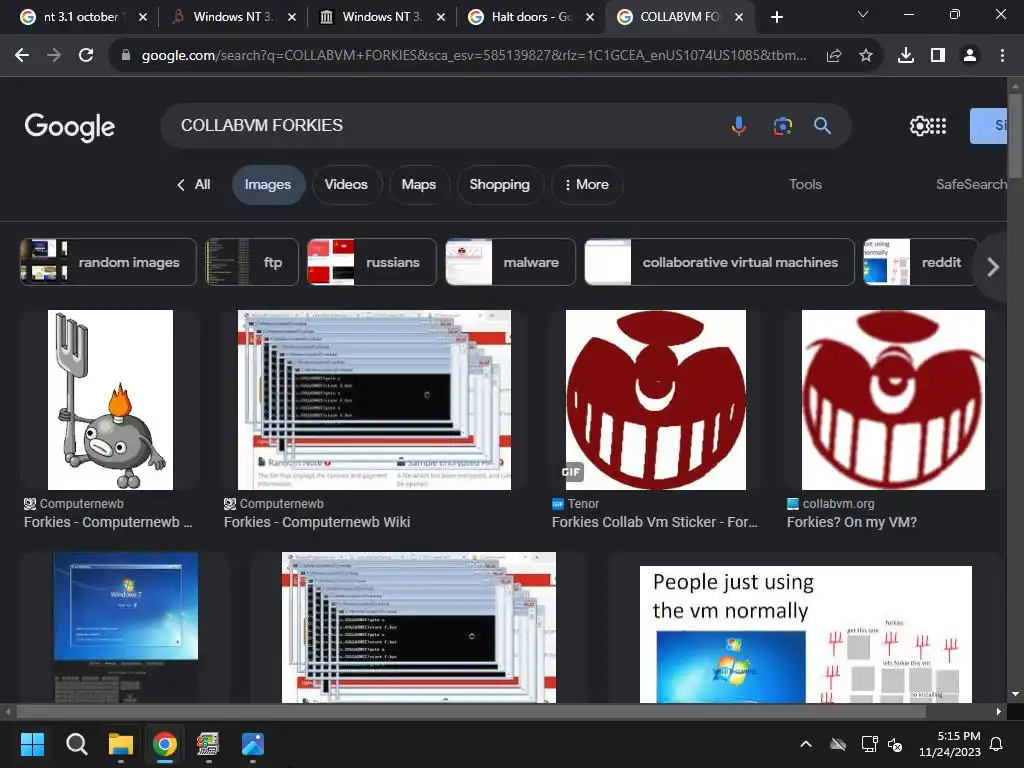
Task: Open 'Forkies - Computernewb Wiki' link
Action: [317, 522]
